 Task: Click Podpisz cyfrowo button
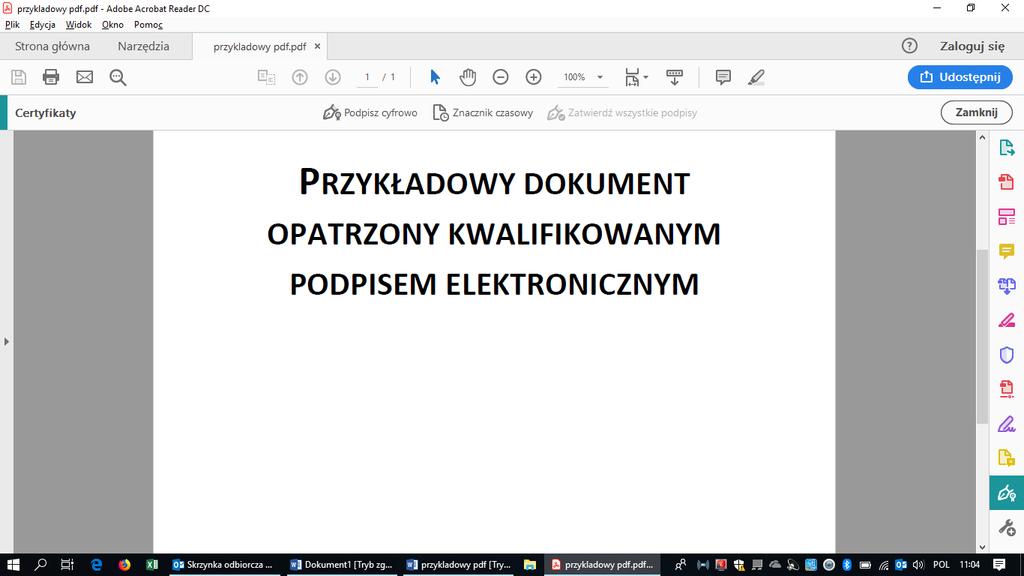[370, 113]
